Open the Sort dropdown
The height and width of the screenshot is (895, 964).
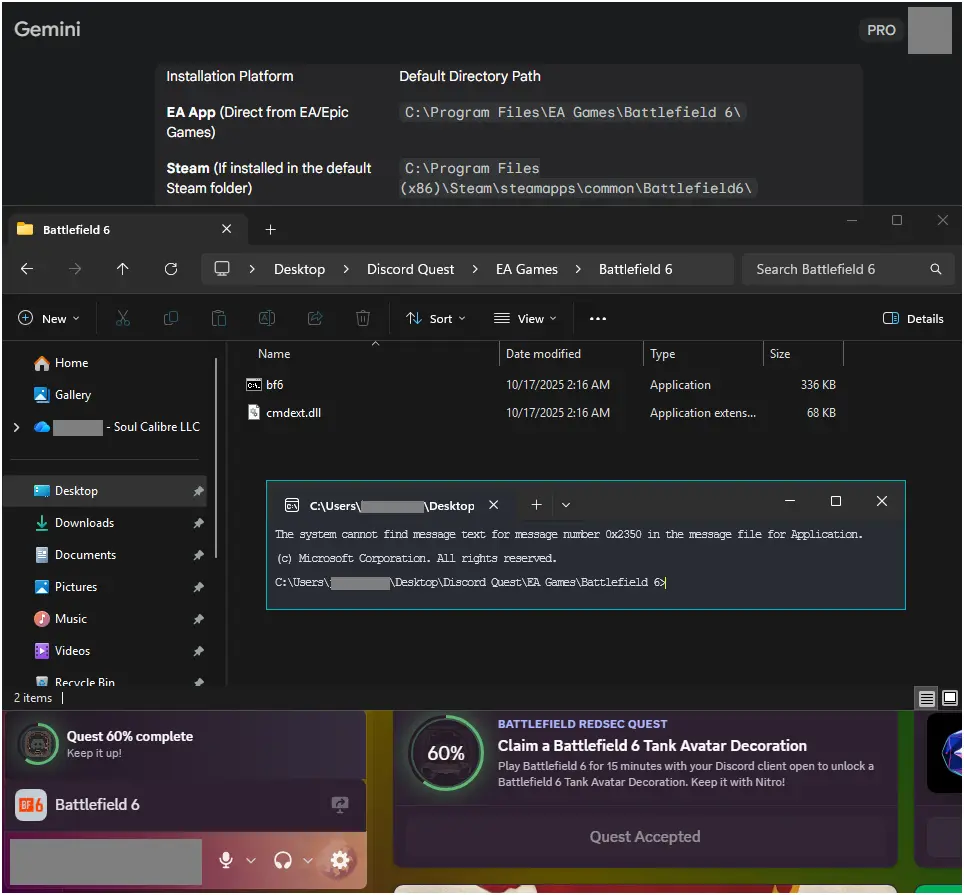(435, 318)
